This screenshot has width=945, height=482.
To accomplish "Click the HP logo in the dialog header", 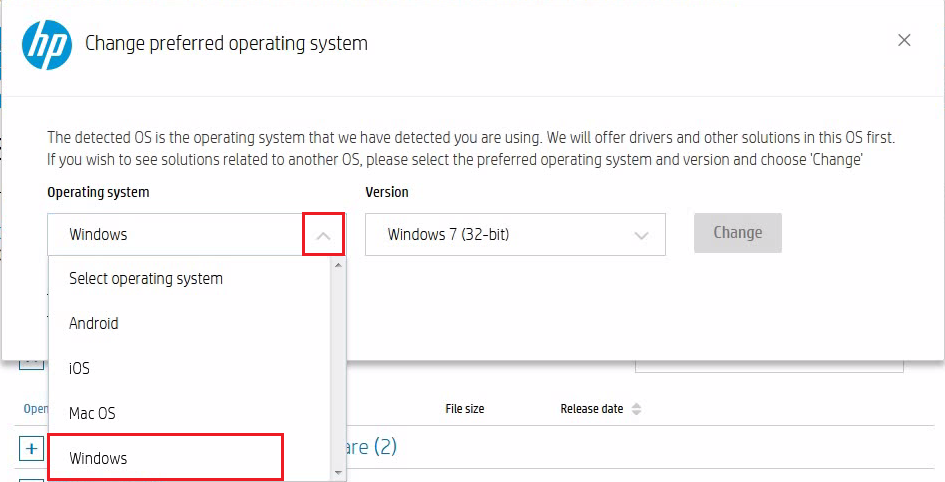I will [x=47, y=45].
